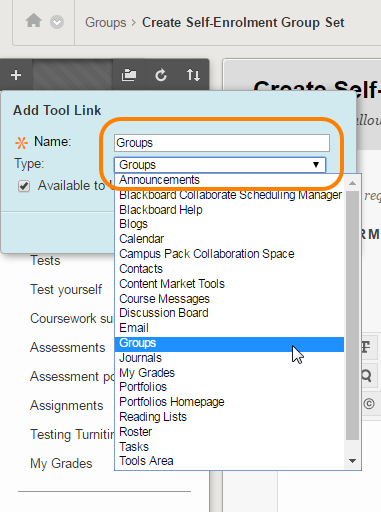Image resolution: width=381 pixels, height=512 pixels.
Task: Select the Journals option in the list
Action: click(140, 358)
